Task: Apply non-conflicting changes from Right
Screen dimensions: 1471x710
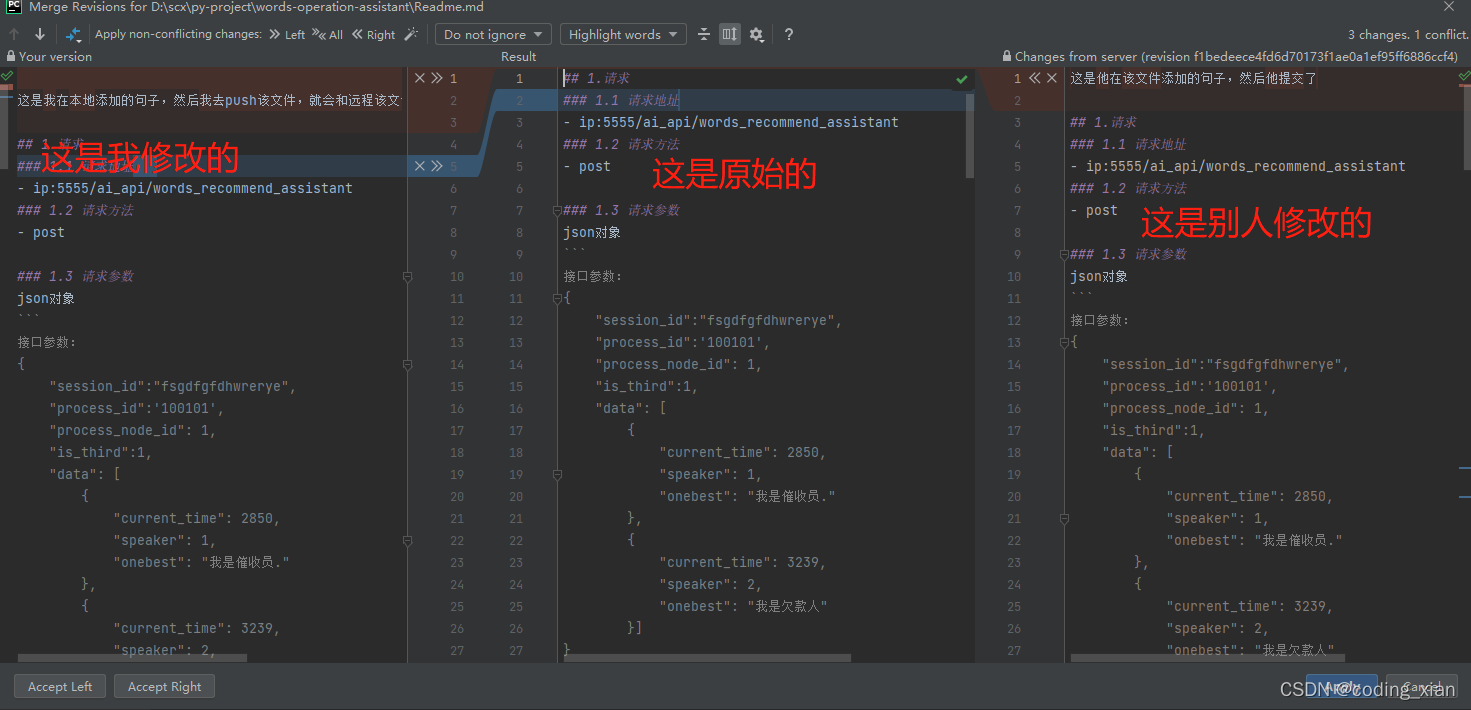Action: click(x=373, y=34)
